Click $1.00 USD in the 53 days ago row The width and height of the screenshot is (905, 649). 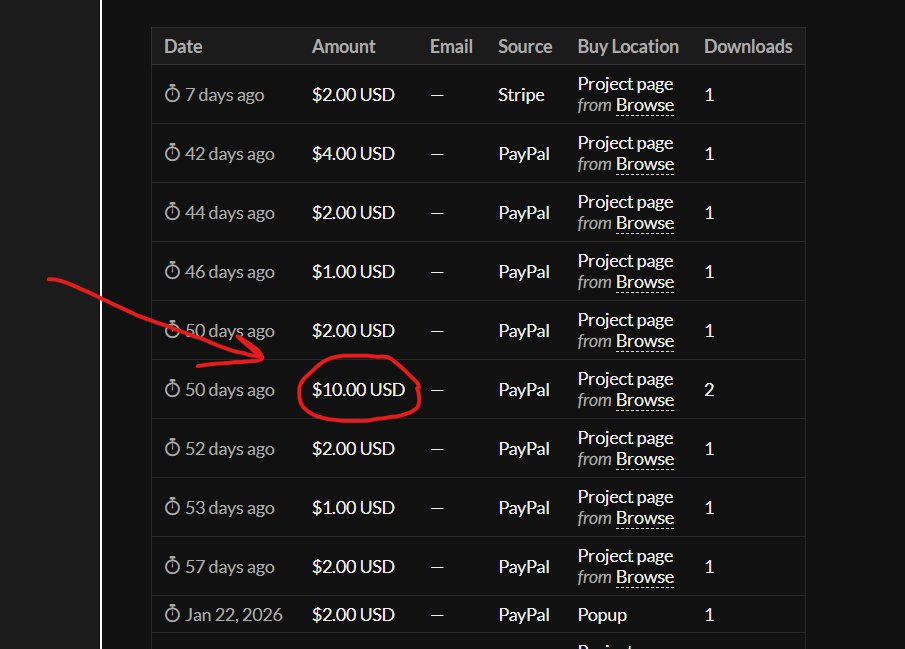(353, 507)
